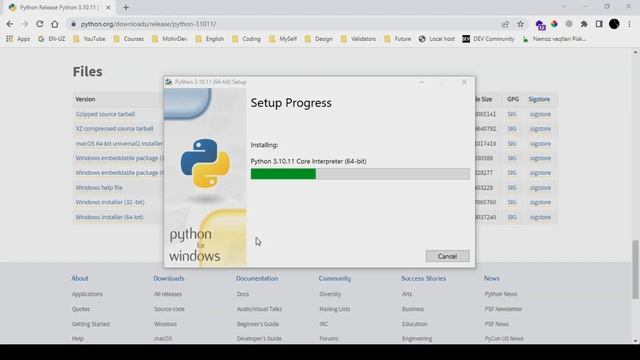Viewport: 640px width, 360px height.
Task: Reload the python.org page
Action: (40, 24)
